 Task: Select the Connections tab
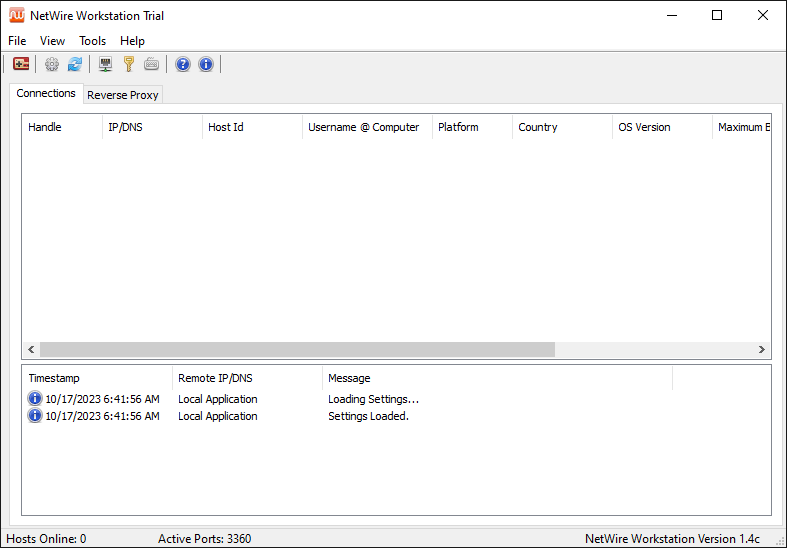[x=46, y=93]
